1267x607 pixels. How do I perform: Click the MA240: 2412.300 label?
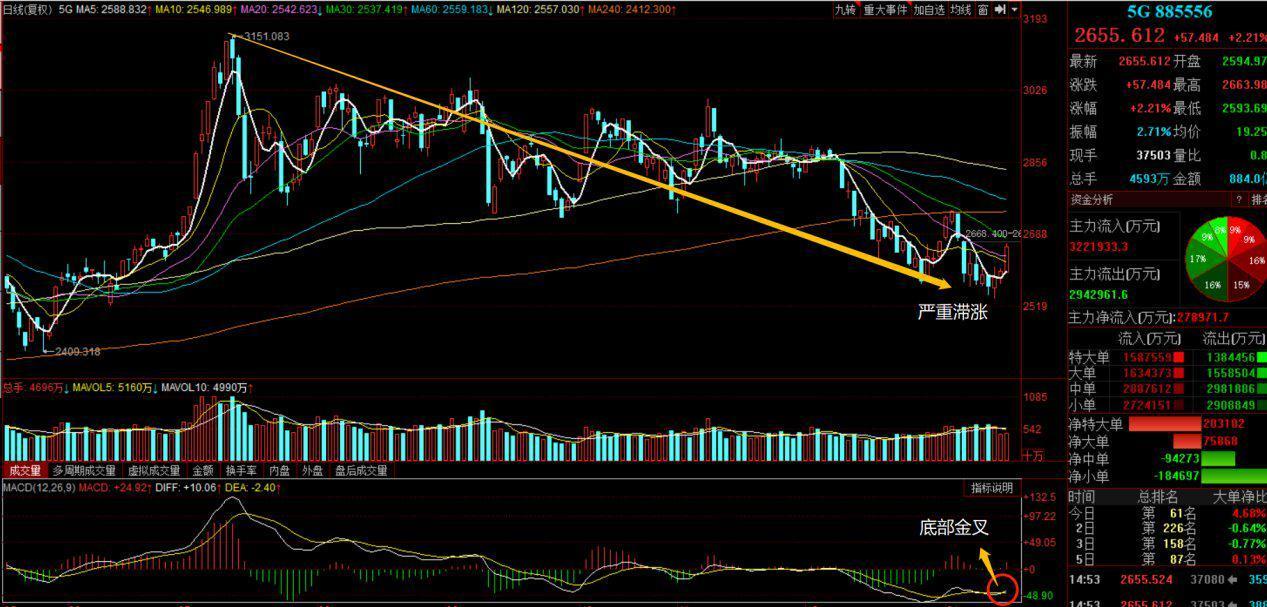pyautogui.click(x=633, y=9)
